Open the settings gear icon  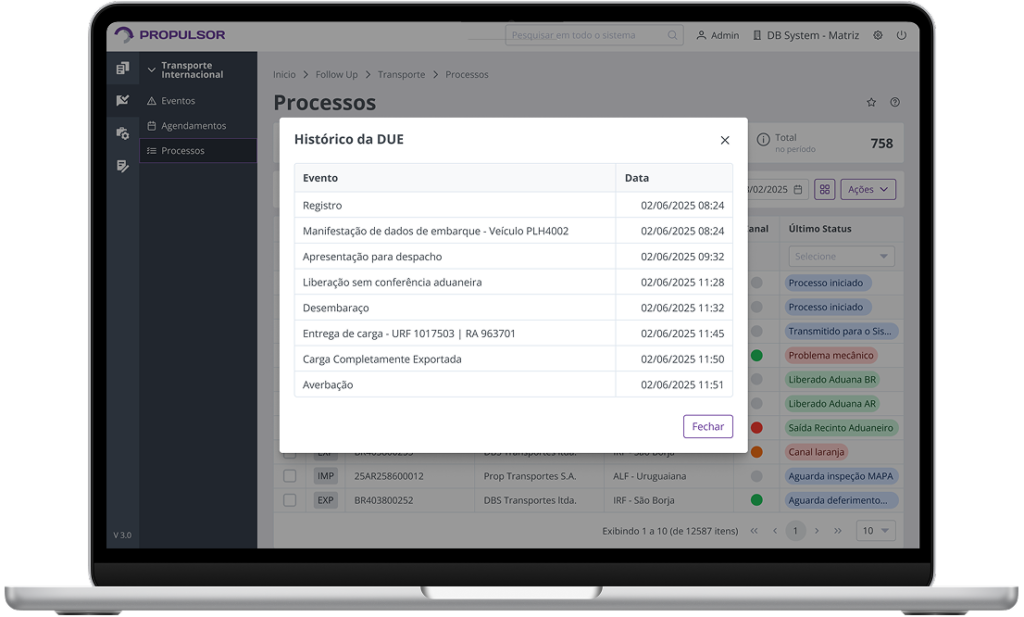coord(878,35)
